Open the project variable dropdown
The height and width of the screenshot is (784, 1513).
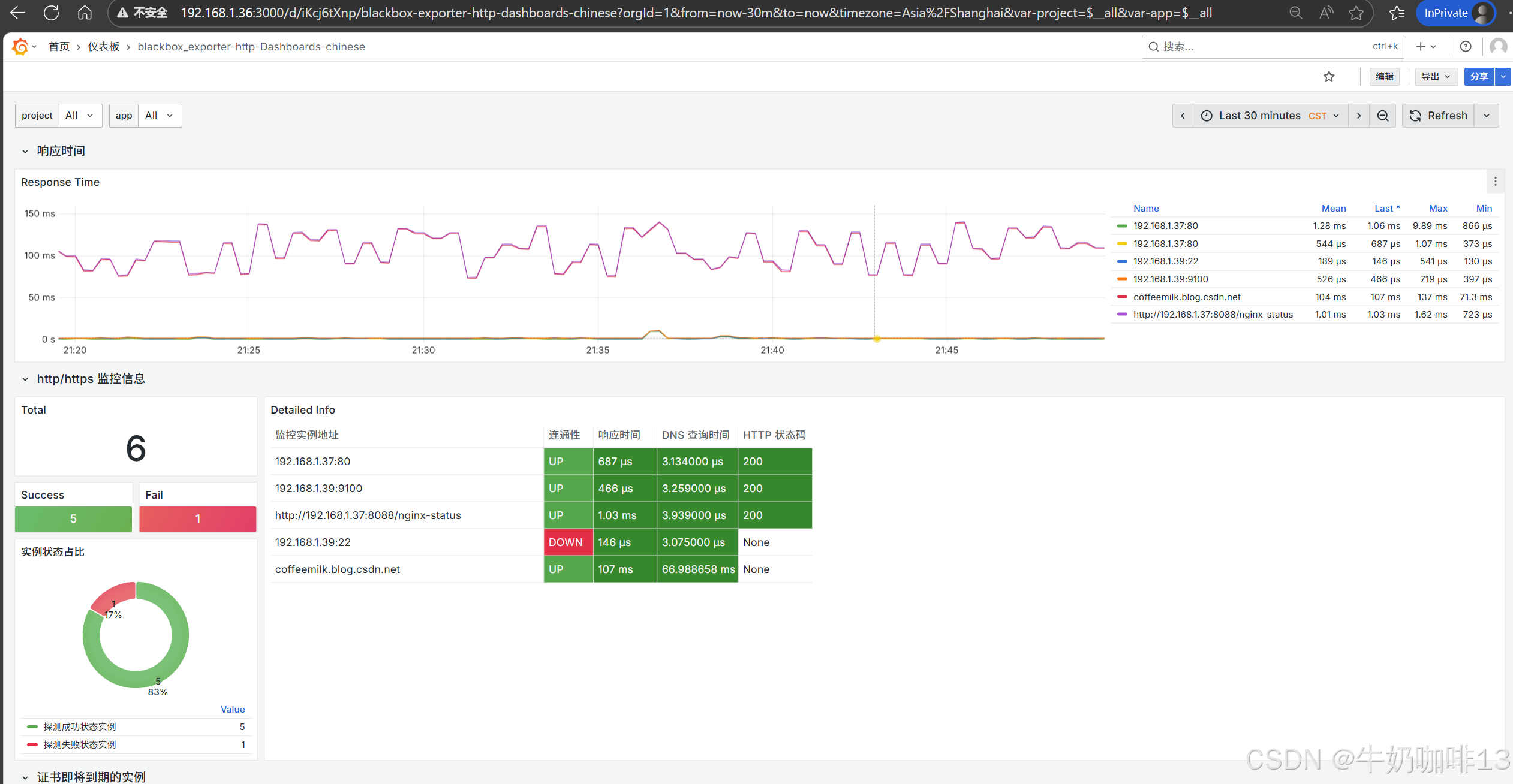[x=80, y=116]
